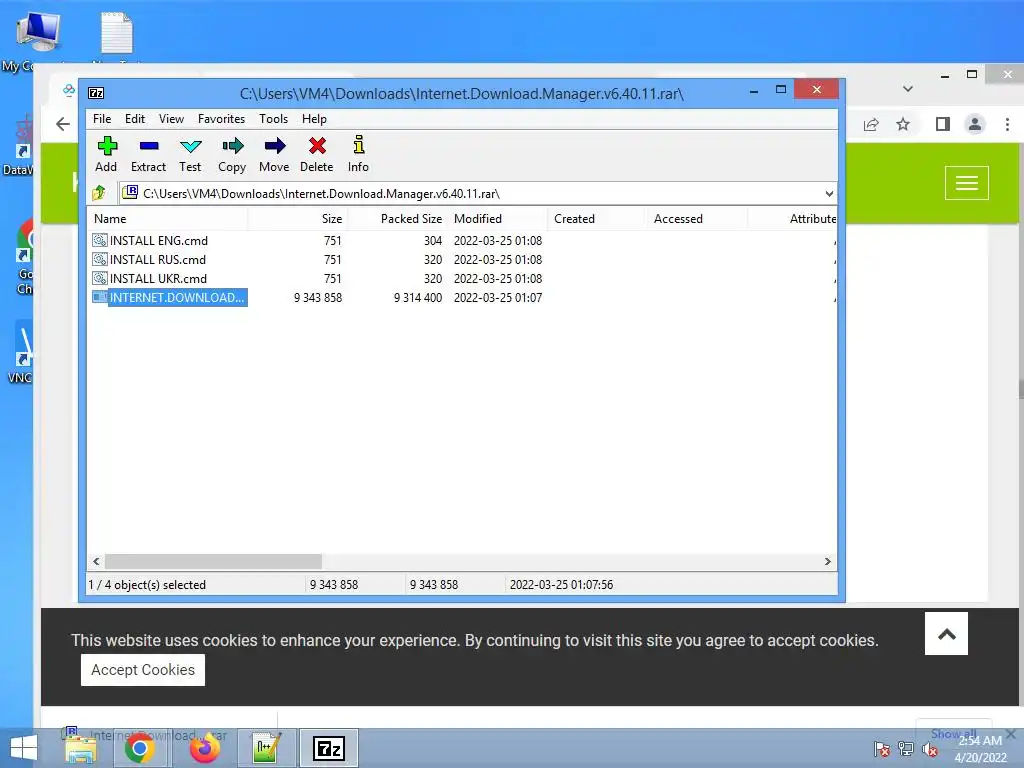This screenshot has height=768, width=1024.
Task: Click the horizontal scrollbar thumb
Action: (214, 562)
